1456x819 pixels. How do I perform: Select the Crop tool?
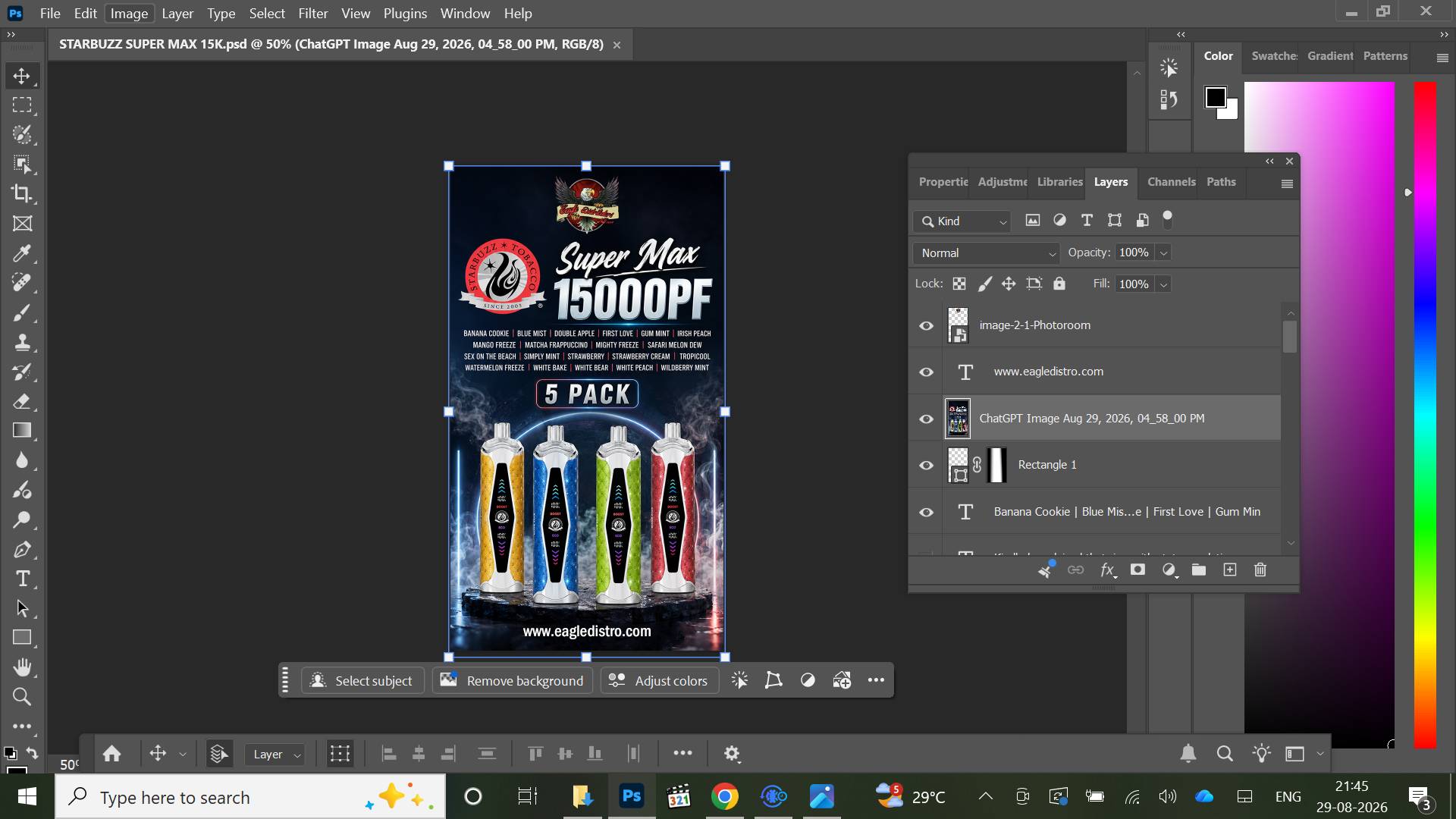point(22,193)
